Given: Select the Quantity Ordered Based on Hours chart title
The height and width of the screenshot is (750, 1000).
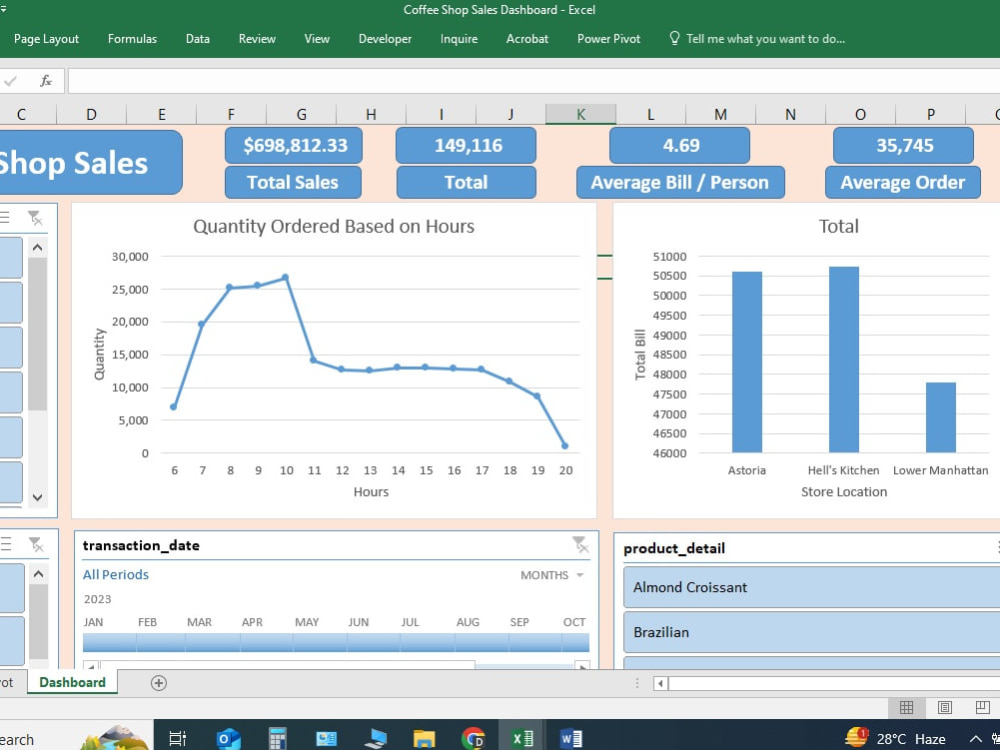Looking at the screenshot, I should (x=334, y=226).
